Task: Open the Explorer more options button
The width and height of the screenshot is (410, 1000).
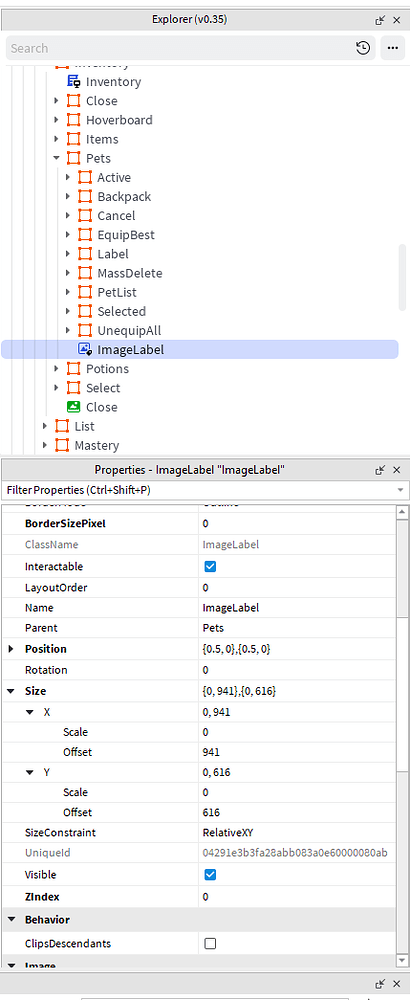Action: (392, 48)
